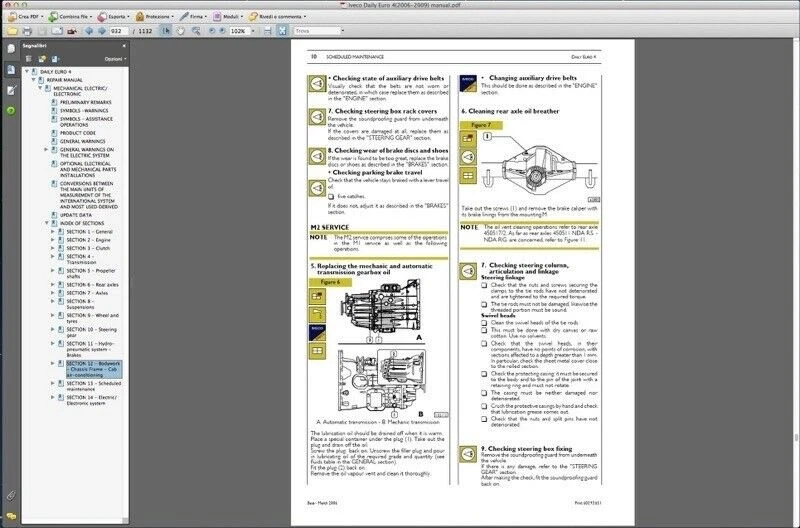Click the save disk icon
The width and height of the screenshot is (800, 528).
tap(42, 31)
